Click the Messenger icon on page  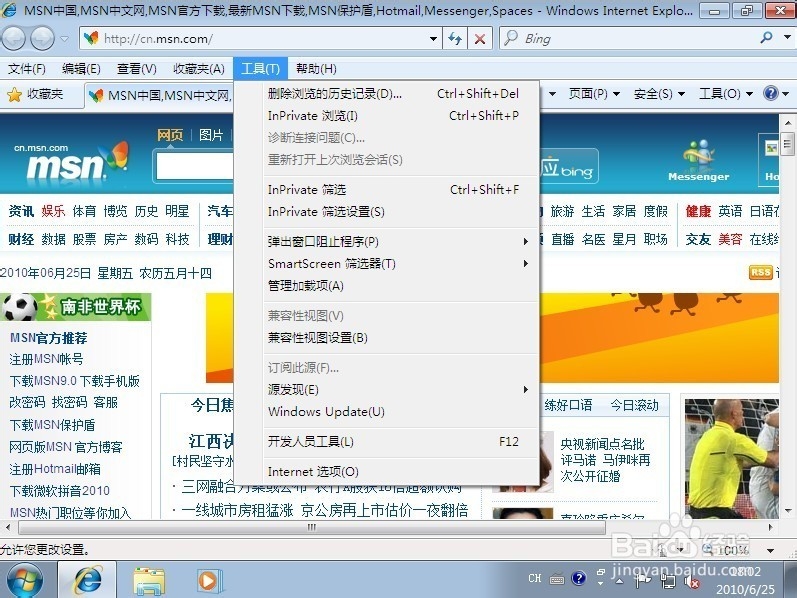pos(698,161)
